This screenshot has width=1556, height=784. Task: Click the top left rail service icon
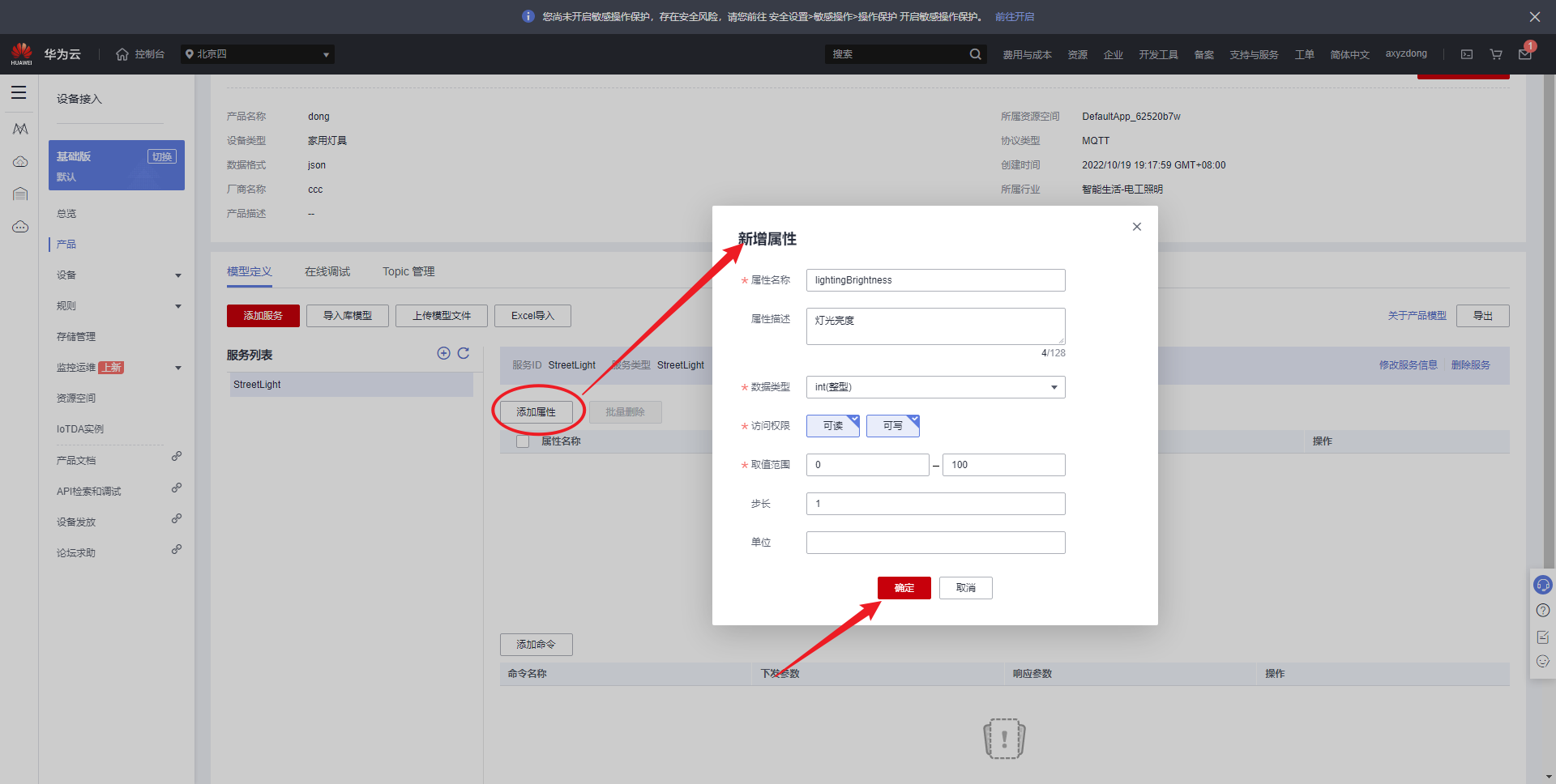pos(20,129)
